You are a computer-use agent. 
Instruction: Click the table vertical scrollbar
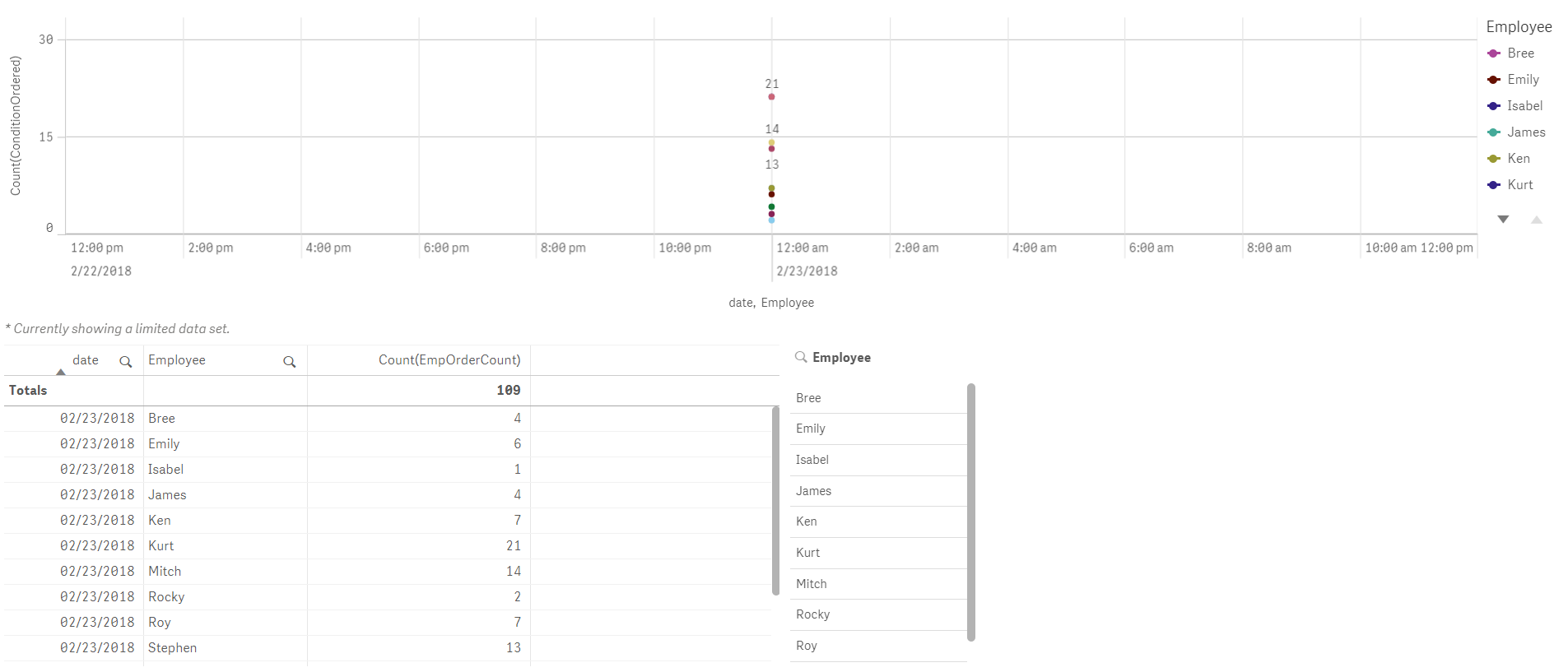[x=775, y=500]
